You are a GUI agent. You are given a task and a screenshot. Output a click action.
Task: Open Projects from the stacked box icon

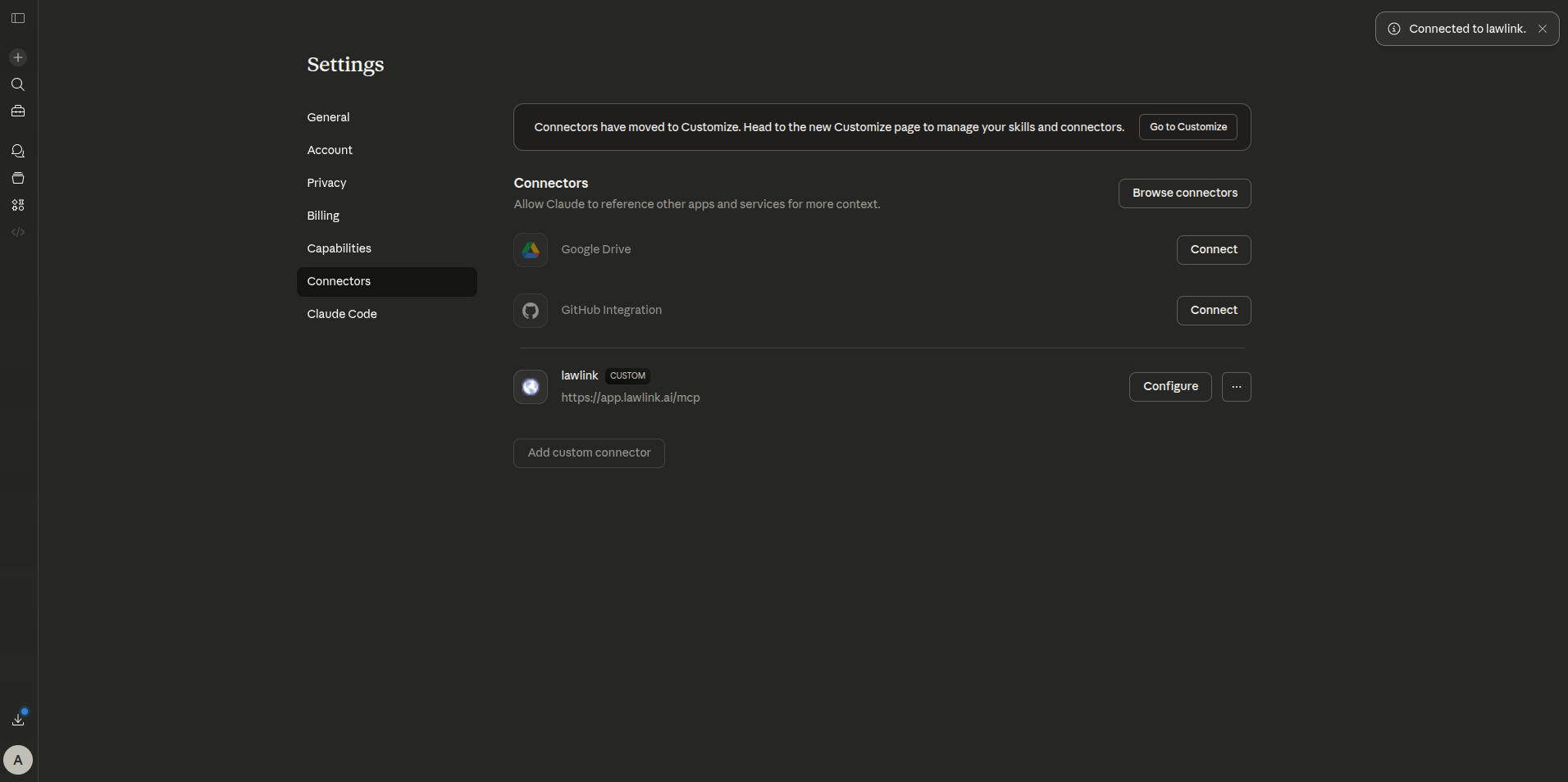(18, 178)
